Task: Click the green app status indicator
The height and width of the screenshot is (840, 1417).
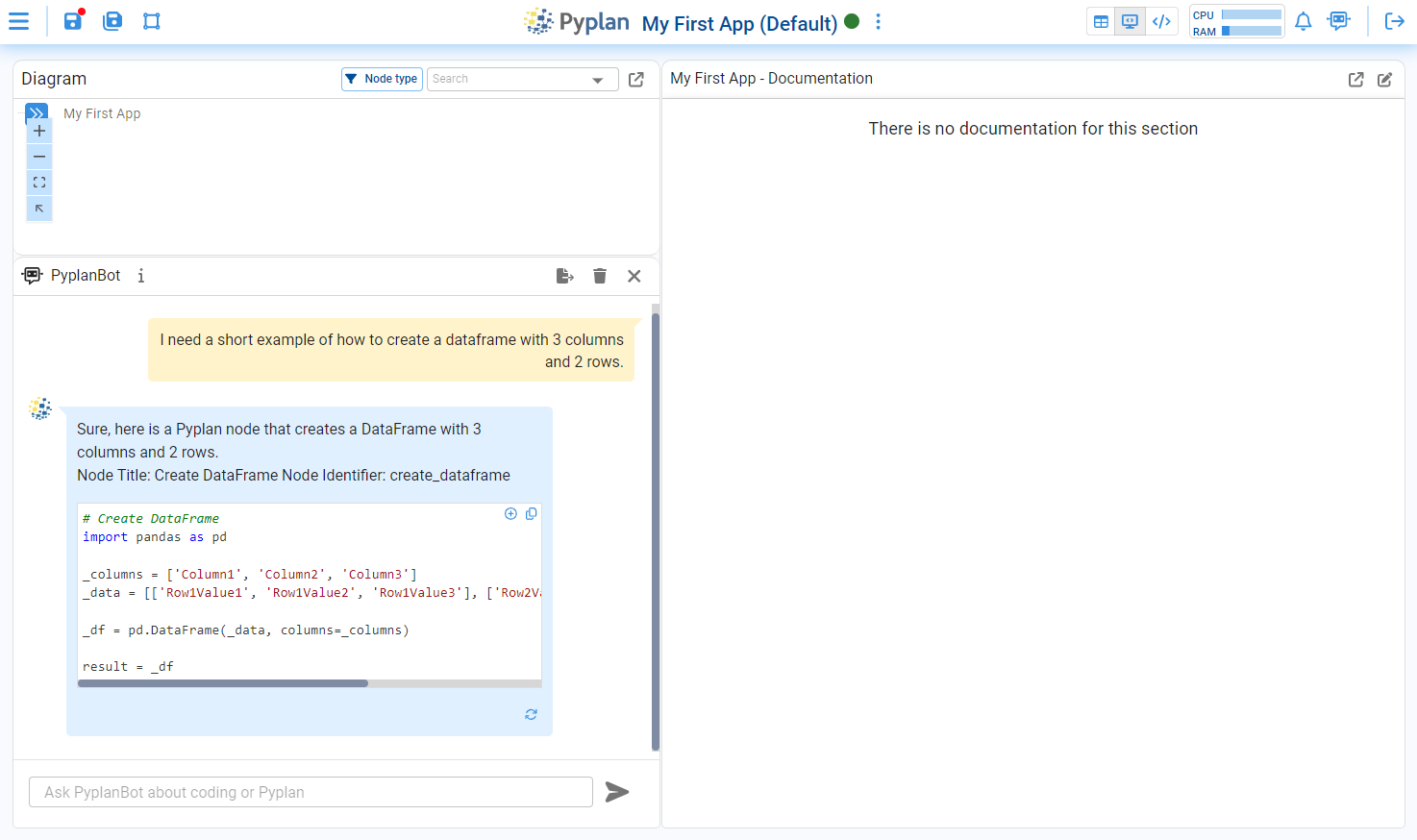Action: [x=852, y=21]
